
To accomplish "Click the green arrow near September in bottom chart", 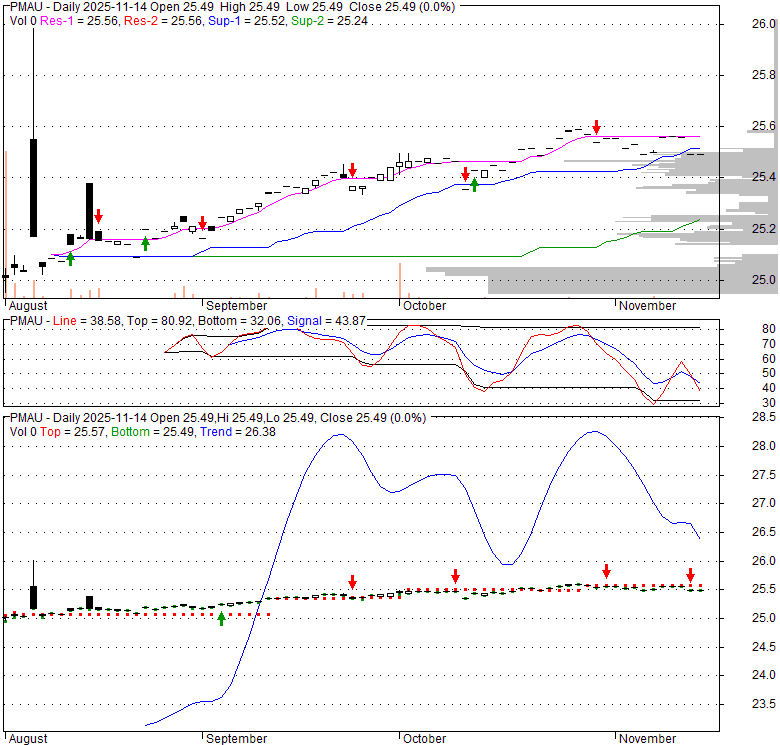I will click(221, 618).
